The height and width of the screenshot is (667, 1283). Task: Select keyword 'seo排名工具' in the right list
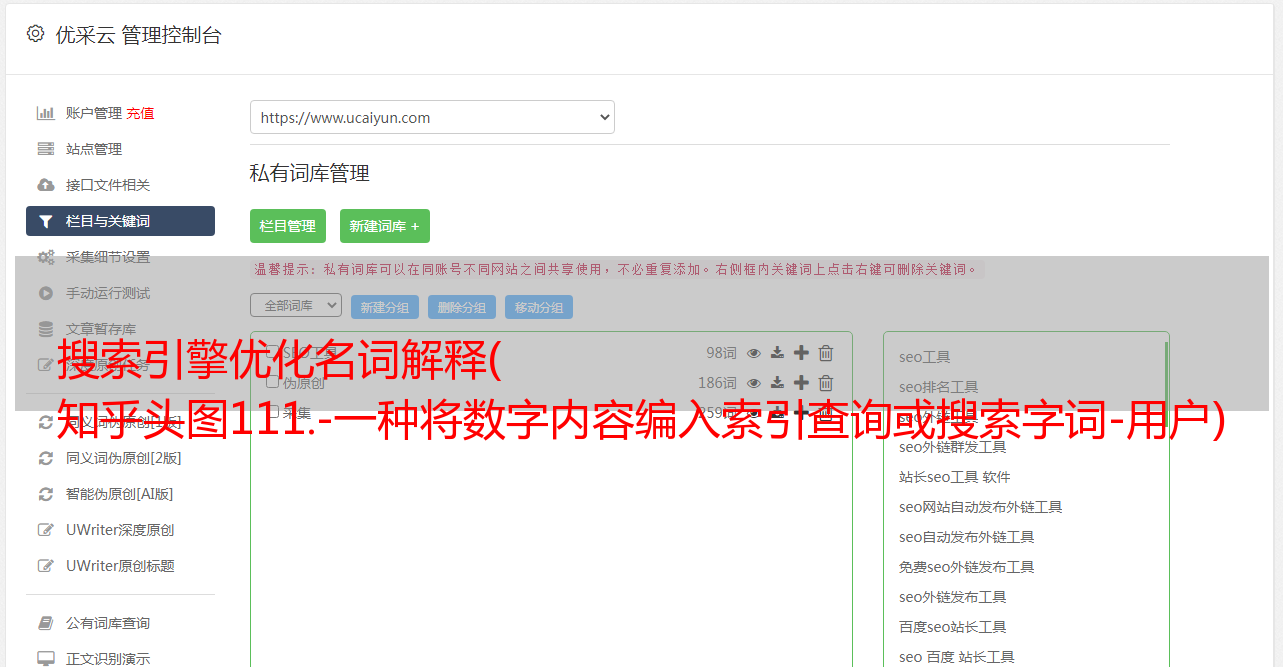click(x=939, y=387)
